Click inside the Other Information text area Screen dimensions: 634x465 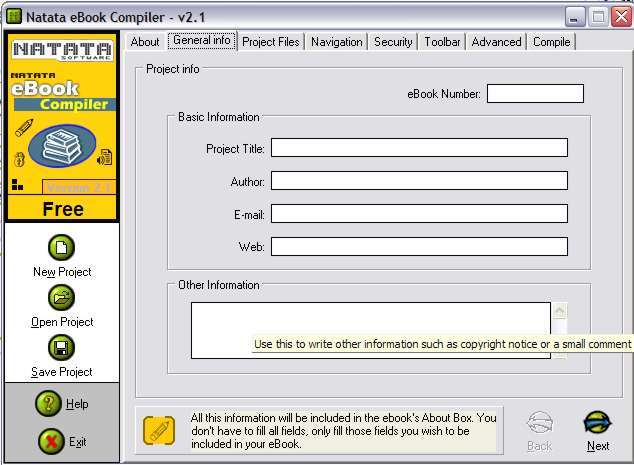pyautogui.click(x=371, y=330)
